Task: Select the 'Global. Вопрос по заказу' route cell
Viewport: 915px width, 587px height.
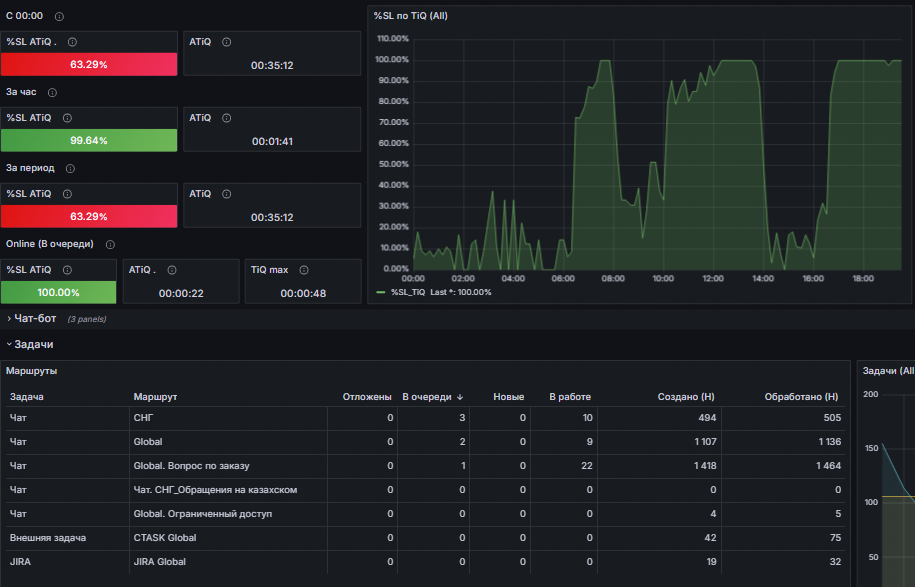Action: pyautogui.click(x=191, y=466)
